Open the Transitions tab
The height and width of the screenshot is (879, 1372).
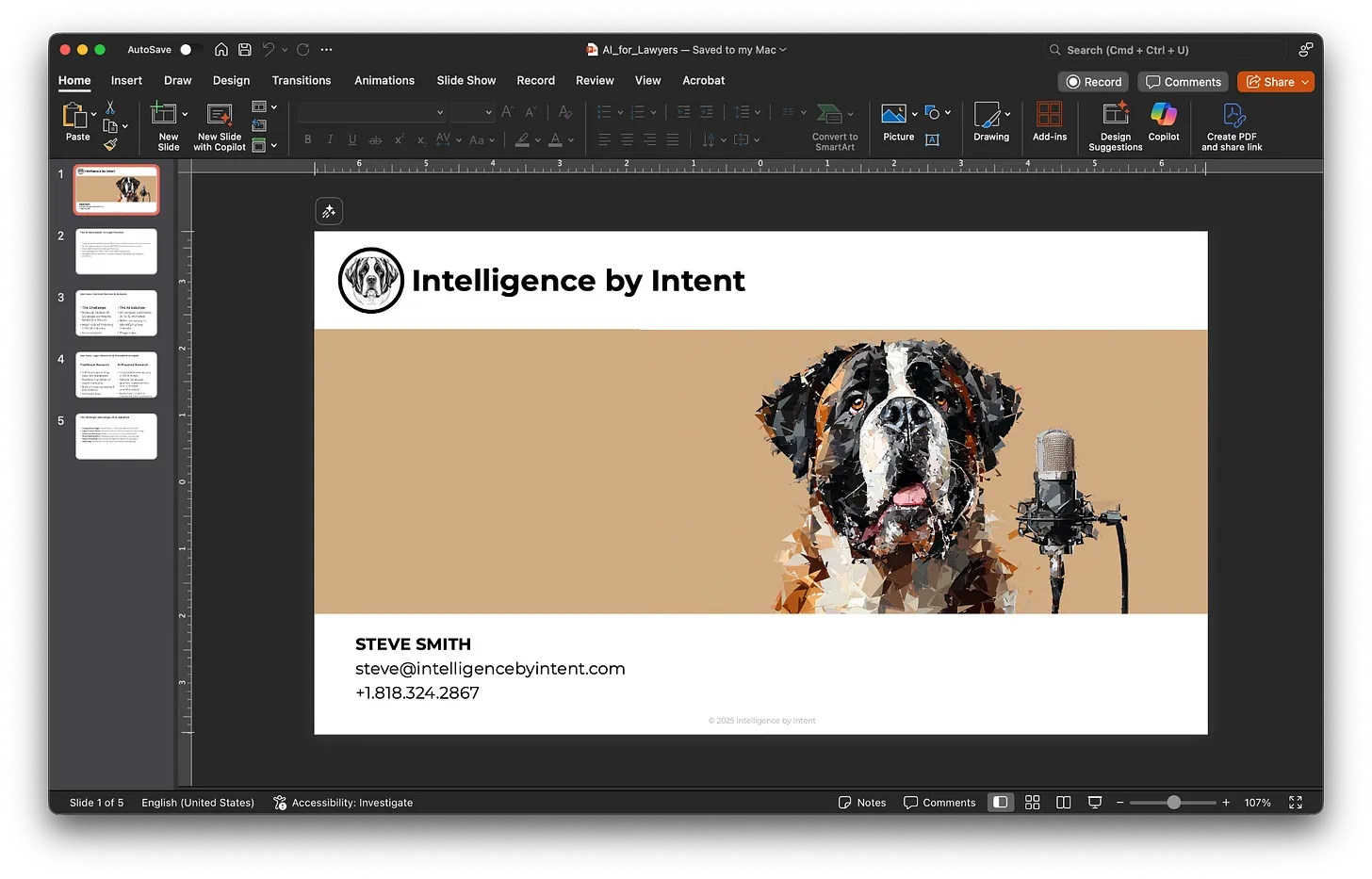pyautogui.click(x=302, y=81)
